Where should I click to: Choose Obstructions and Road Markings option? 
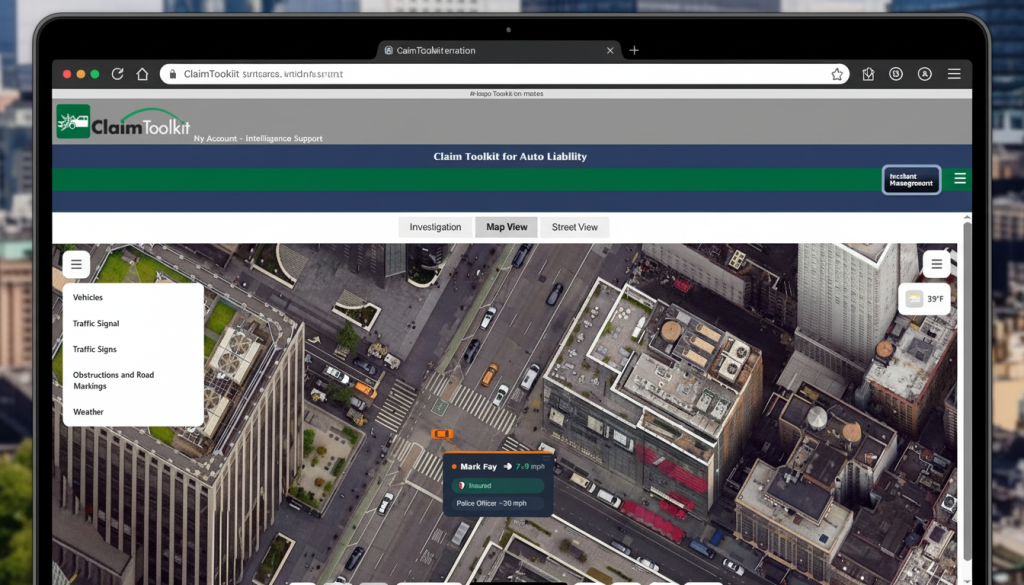pyautogui.click(x=113, y=380)
